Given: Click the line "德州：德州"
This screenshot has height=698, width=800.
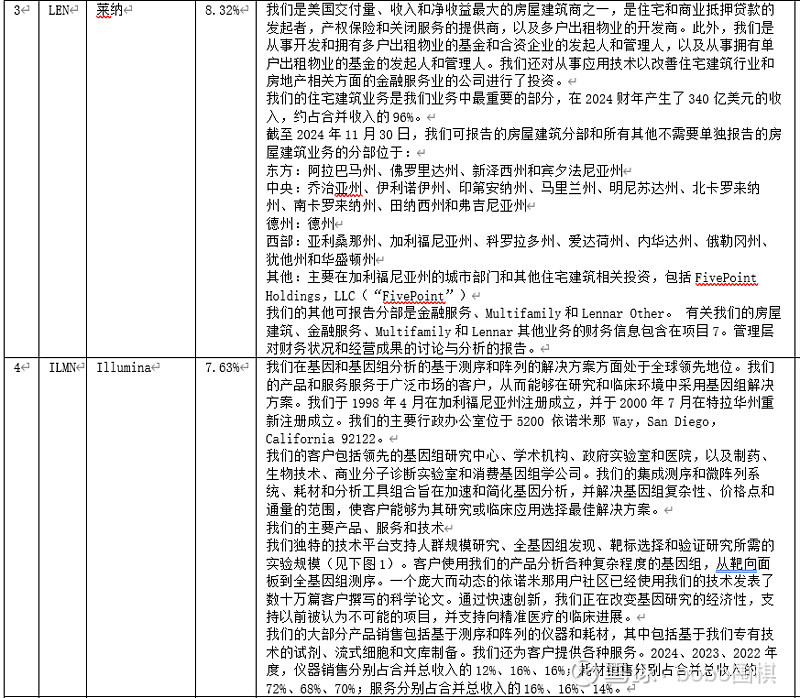Looking at the screenshot, I should [301, 223].
